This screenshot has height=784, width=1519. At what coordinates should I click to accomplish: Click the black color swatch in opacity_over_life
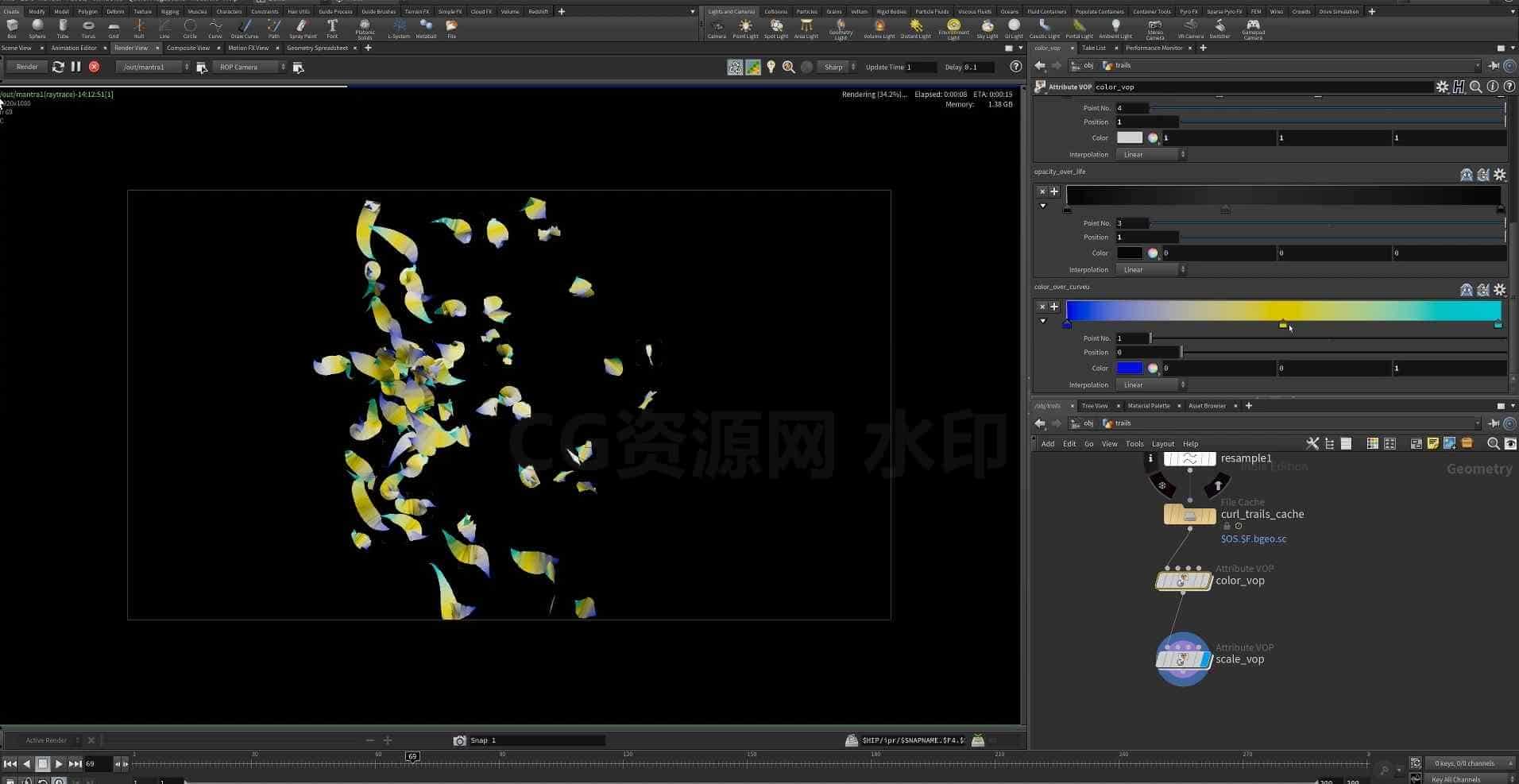tap(1129, 253)
